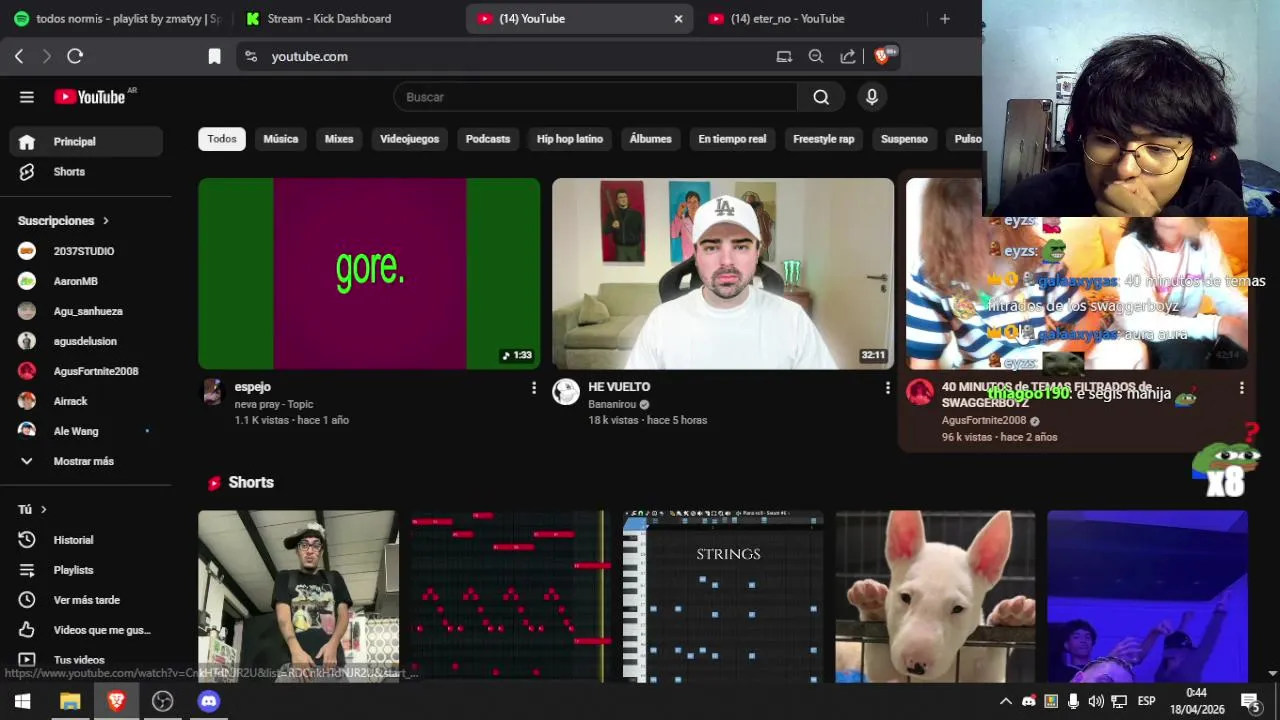Viewport: 1280px width, 720px height.
Task: Filter by the Música chip
Action: coord(281,139)
